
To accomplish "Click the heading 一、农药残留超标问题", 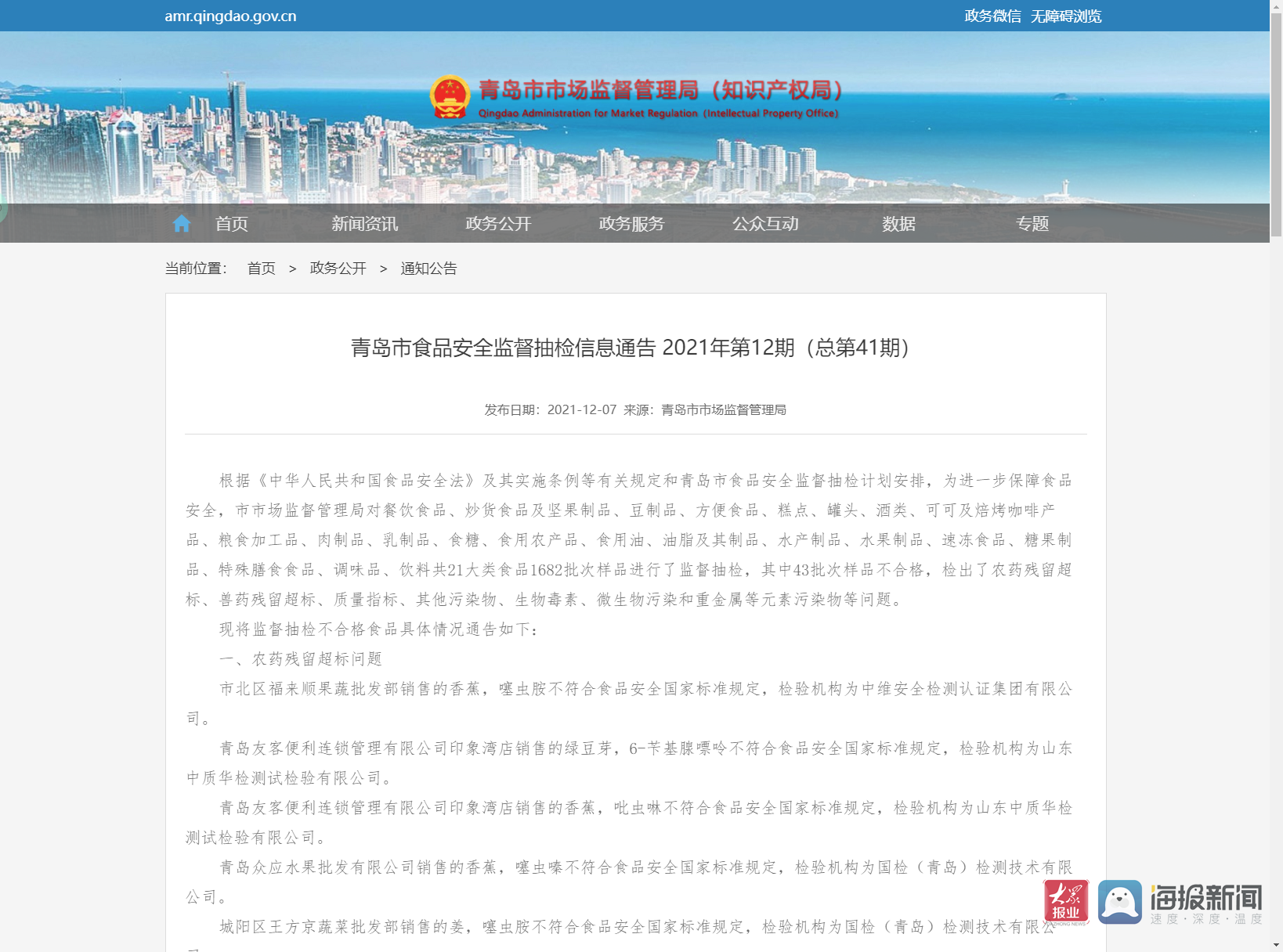I will click(x=301, y=659).
